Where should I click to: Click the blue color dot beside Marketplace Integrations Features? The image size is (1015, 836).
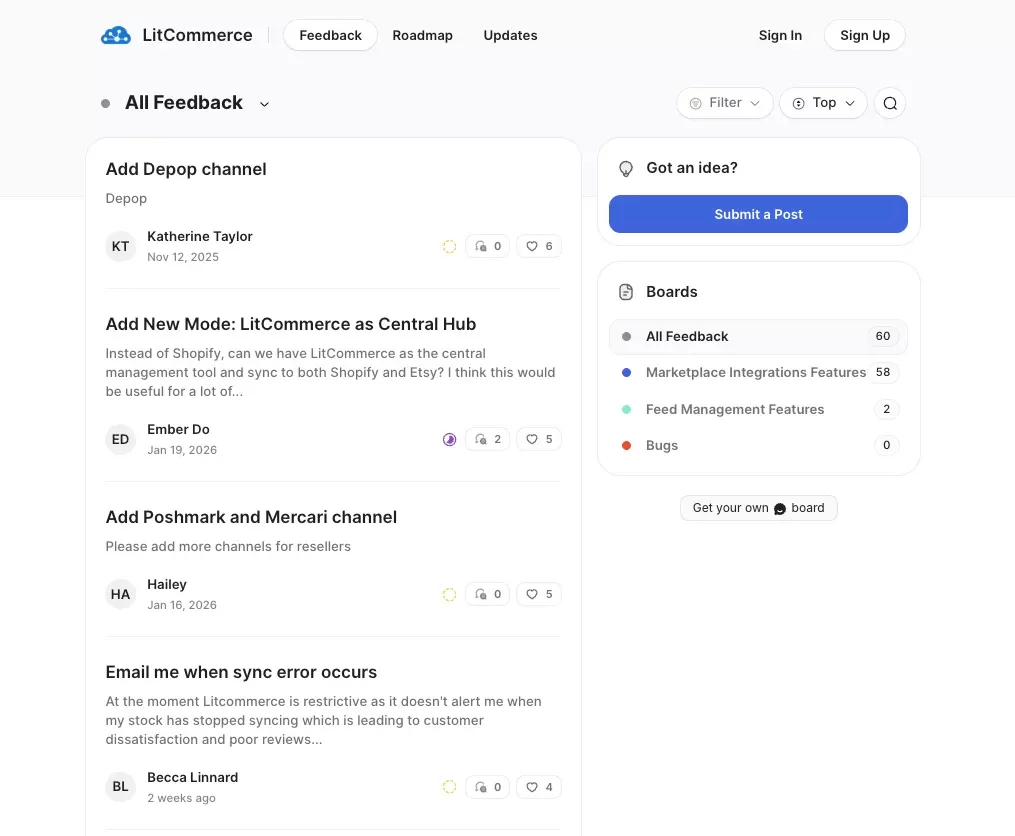pos(626,372)
